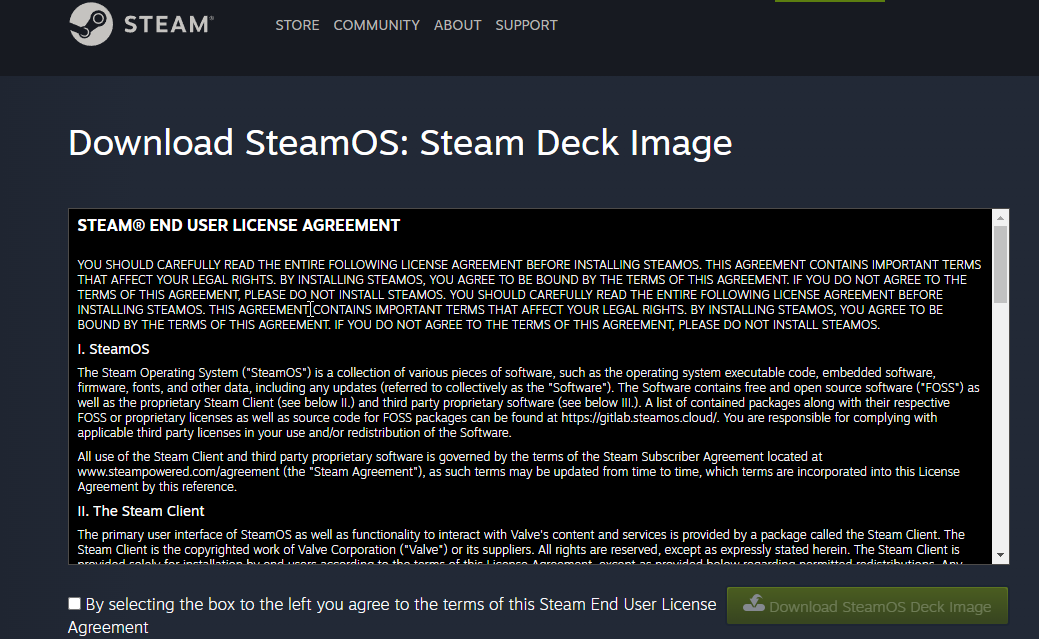
Task: Click the Download SteamOS Deck Image button
Action: pos(867,605)
